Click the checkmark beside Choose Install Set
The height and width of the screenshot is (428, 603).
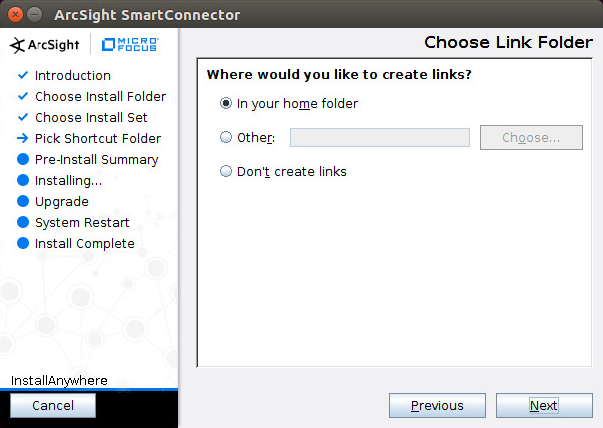(x=23, y=117)
